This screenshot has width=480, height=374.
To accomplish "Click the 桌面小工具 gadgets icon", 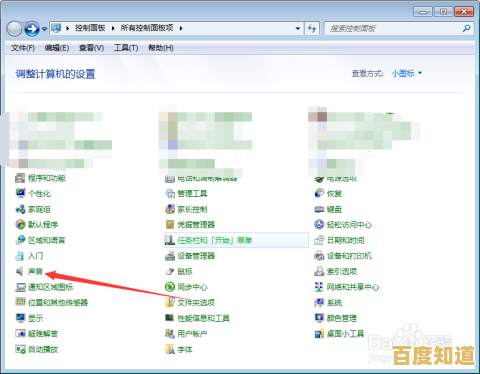I will [319, 333].
